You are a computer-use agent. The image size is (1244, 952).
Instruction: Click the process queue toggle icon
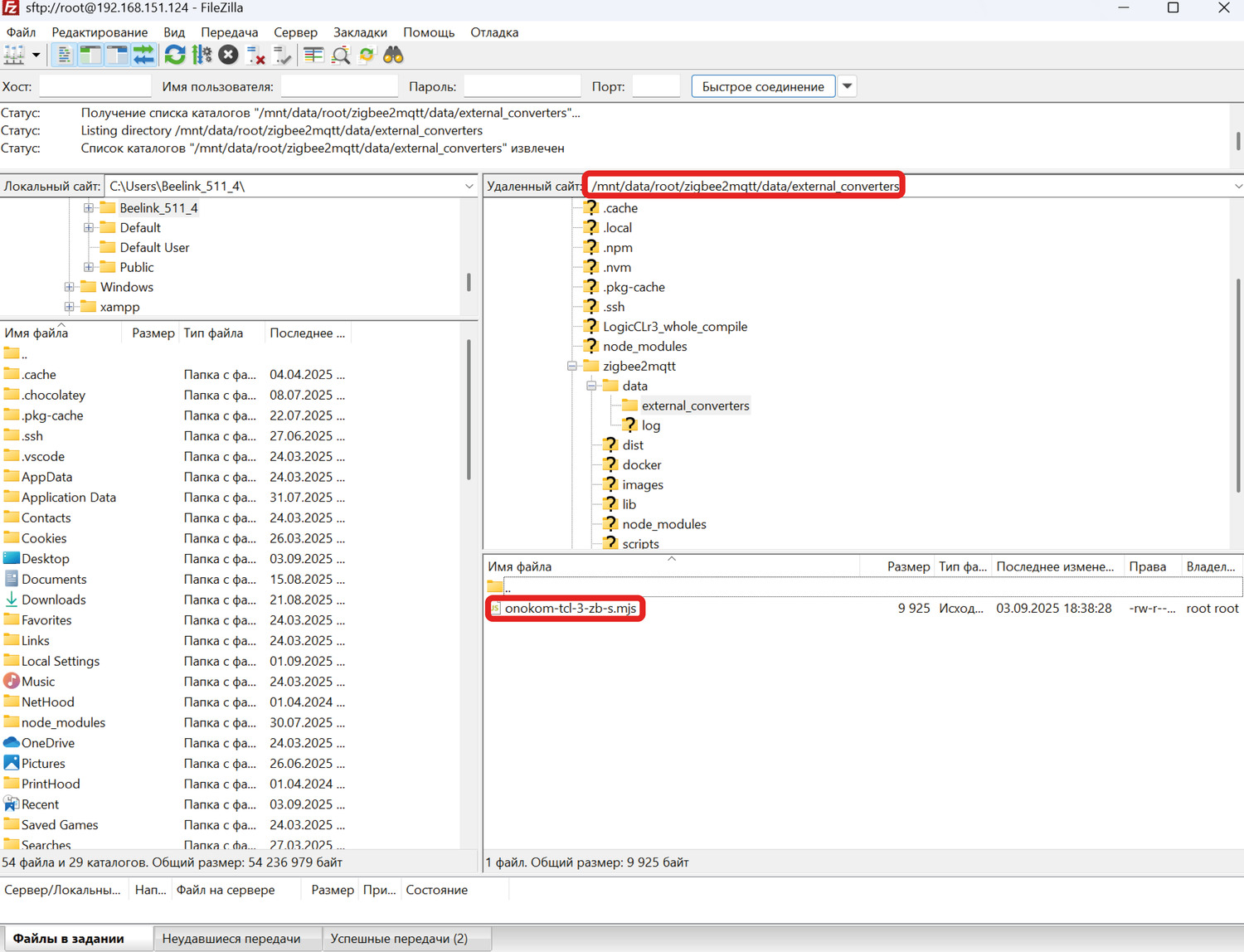(202, 56)
